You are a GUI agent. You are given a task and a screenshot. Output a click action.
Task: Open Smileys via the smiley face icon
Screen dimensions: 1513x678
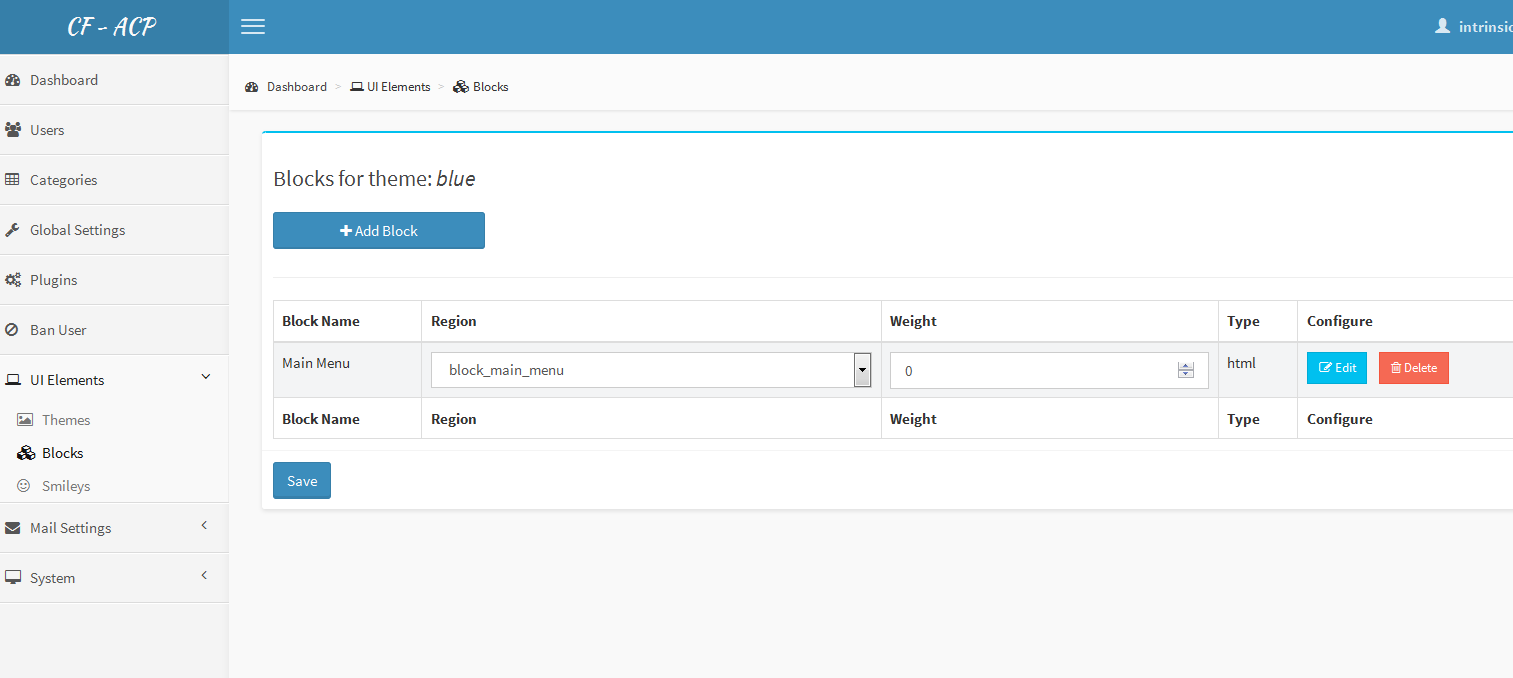pos(24,486)
